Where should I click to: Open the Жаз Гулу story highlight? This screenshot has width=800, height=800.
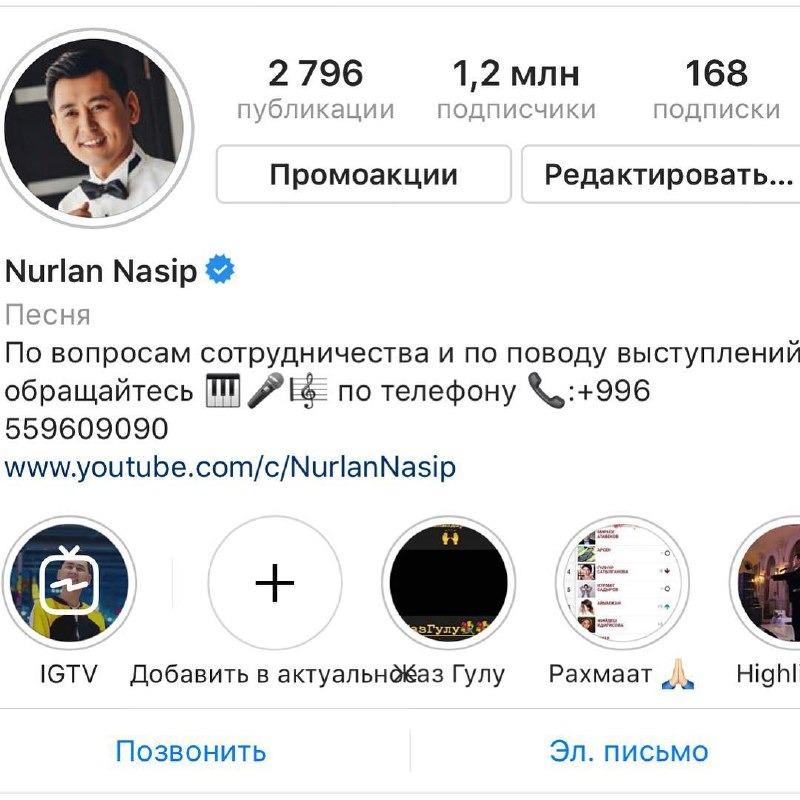coord(448,583)
